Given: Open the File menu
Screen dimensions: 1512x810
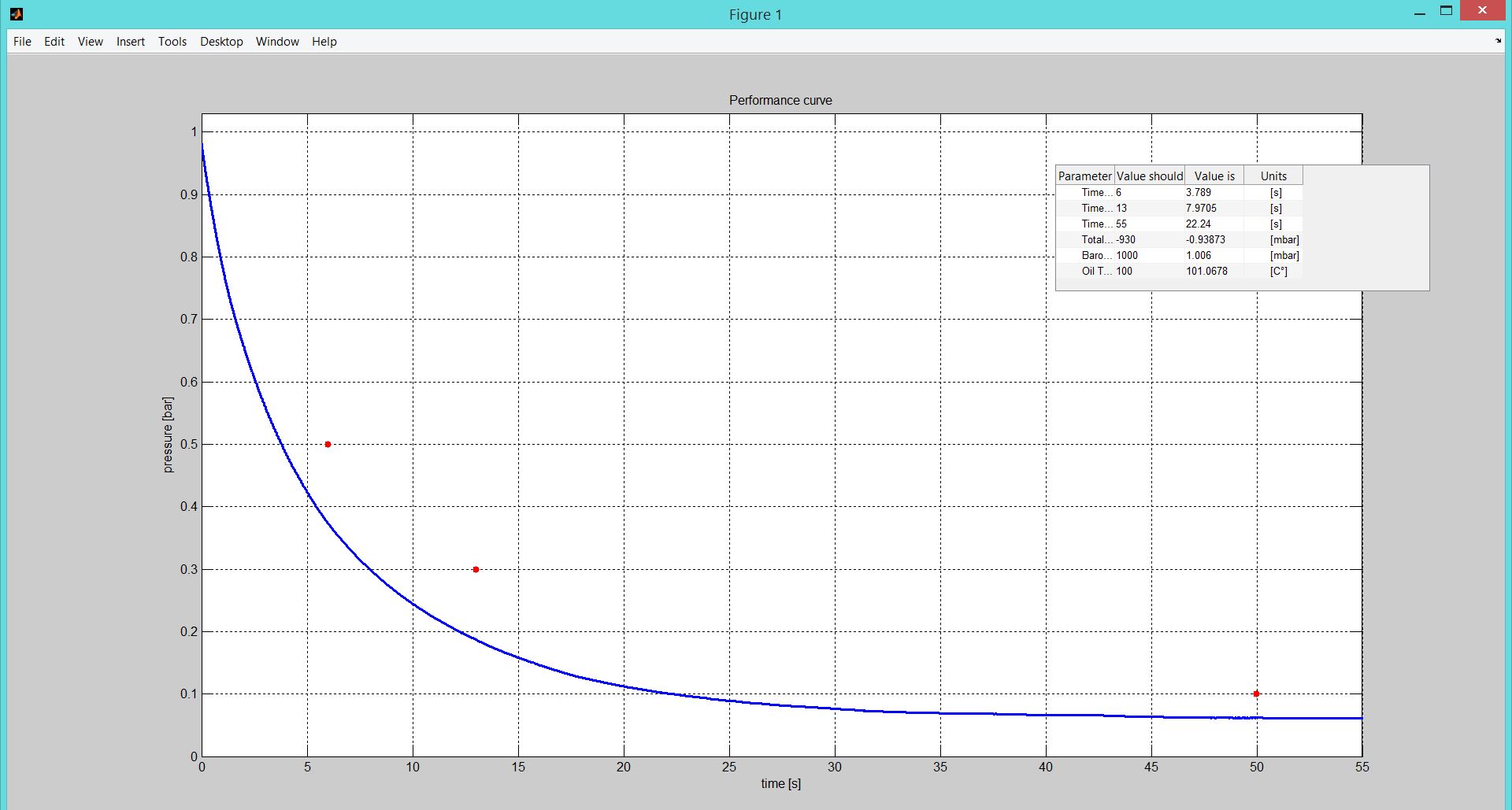Looking at the screenshot, I should click(22, 42).
